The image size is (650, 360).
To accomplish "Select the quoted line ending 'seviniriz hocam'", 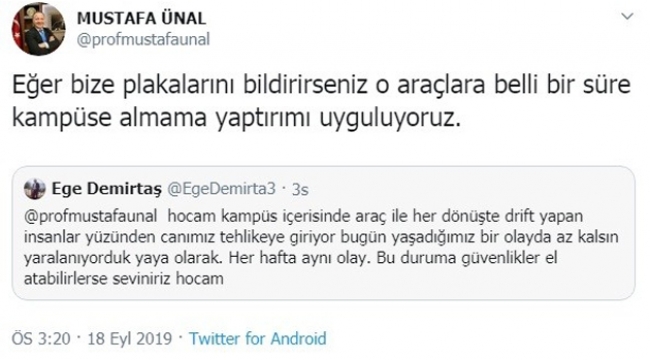I will tap(124, 278).
